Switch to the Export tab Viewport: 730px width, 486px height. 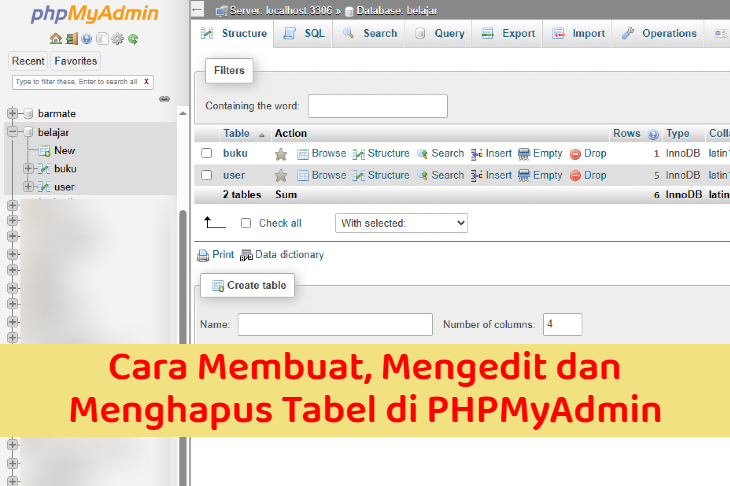coord(508,34)
